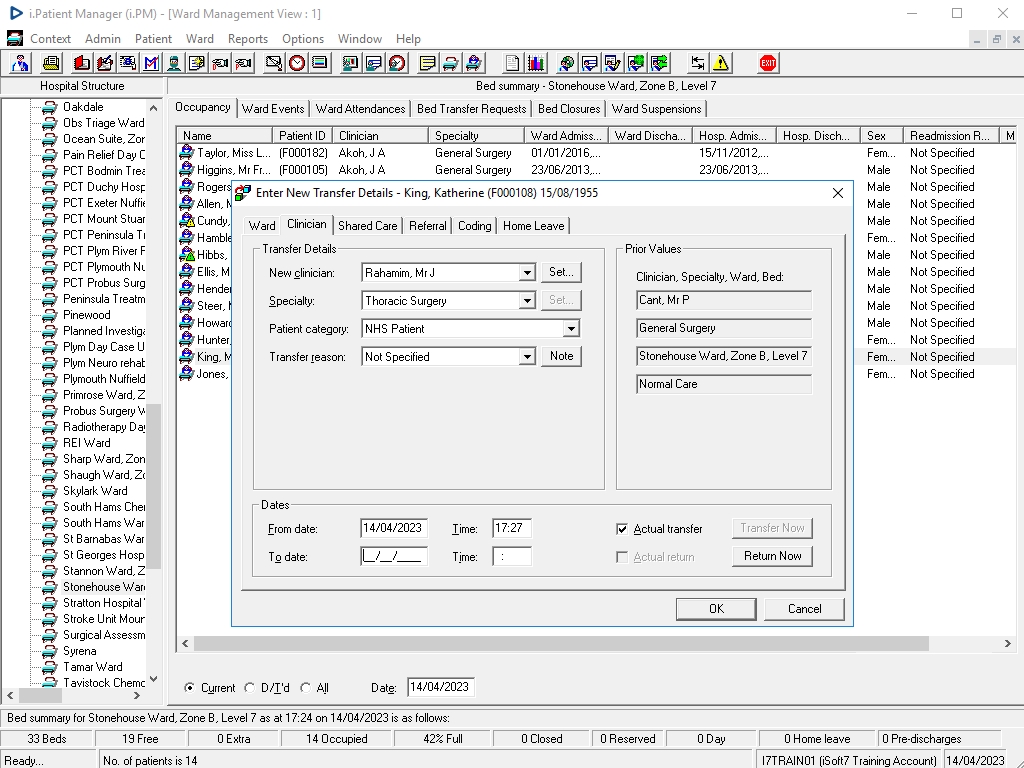Viewport: 1024px width, 768px height.
Task: Switch to the Referral tab
Action: click(x=428, y=226)
